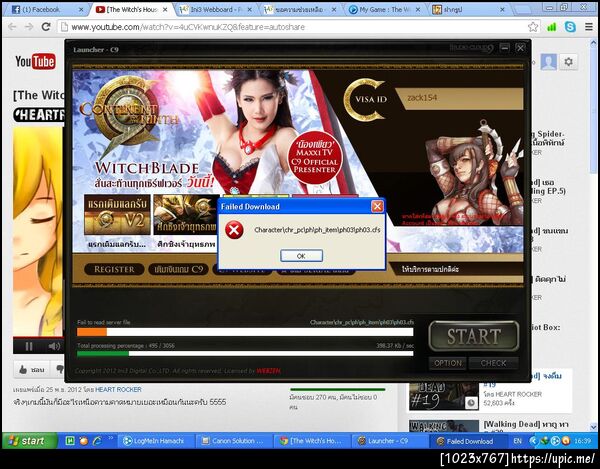Click the green bars extension icon
The height and width of the screenshot is (469, 600).
point(551,27)
